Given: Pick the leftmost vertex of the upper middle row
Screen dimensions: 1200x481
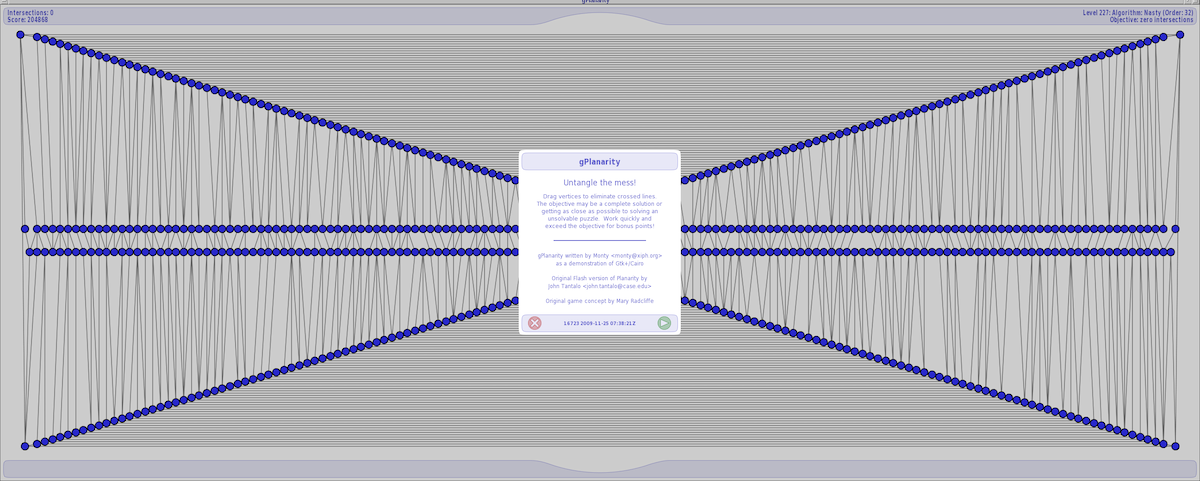Looking at the screenshot, I should click(25, 229).
